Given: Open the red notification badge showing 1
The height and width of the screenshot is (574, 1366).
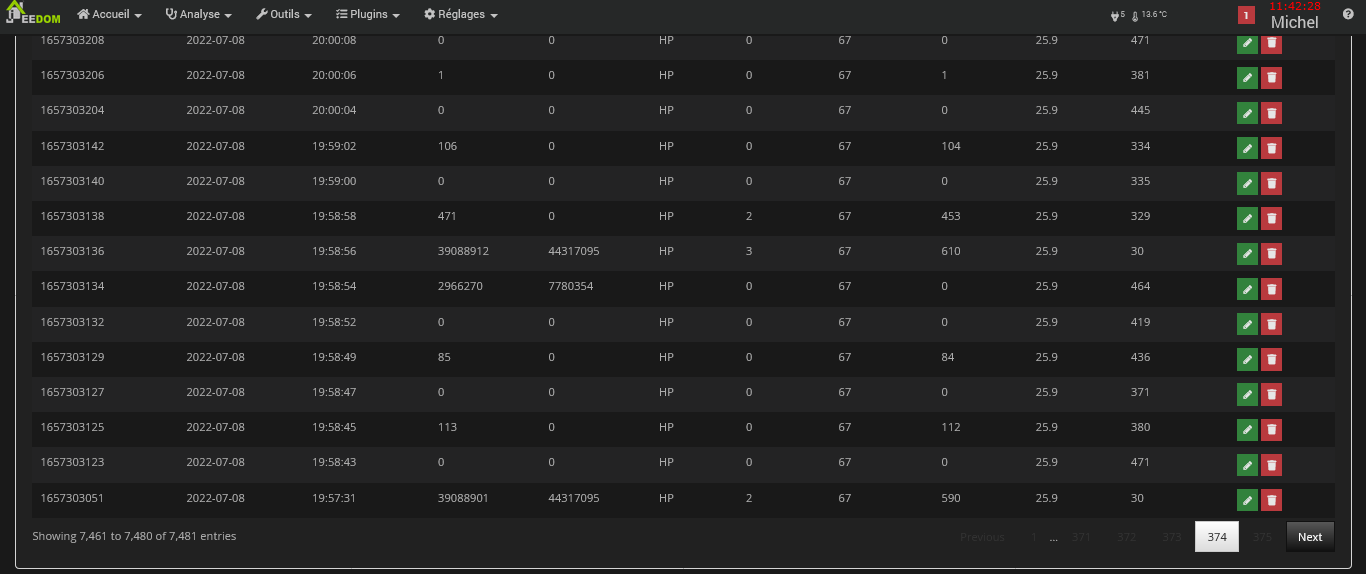Looking at the screenshot, I should 1246,15.
